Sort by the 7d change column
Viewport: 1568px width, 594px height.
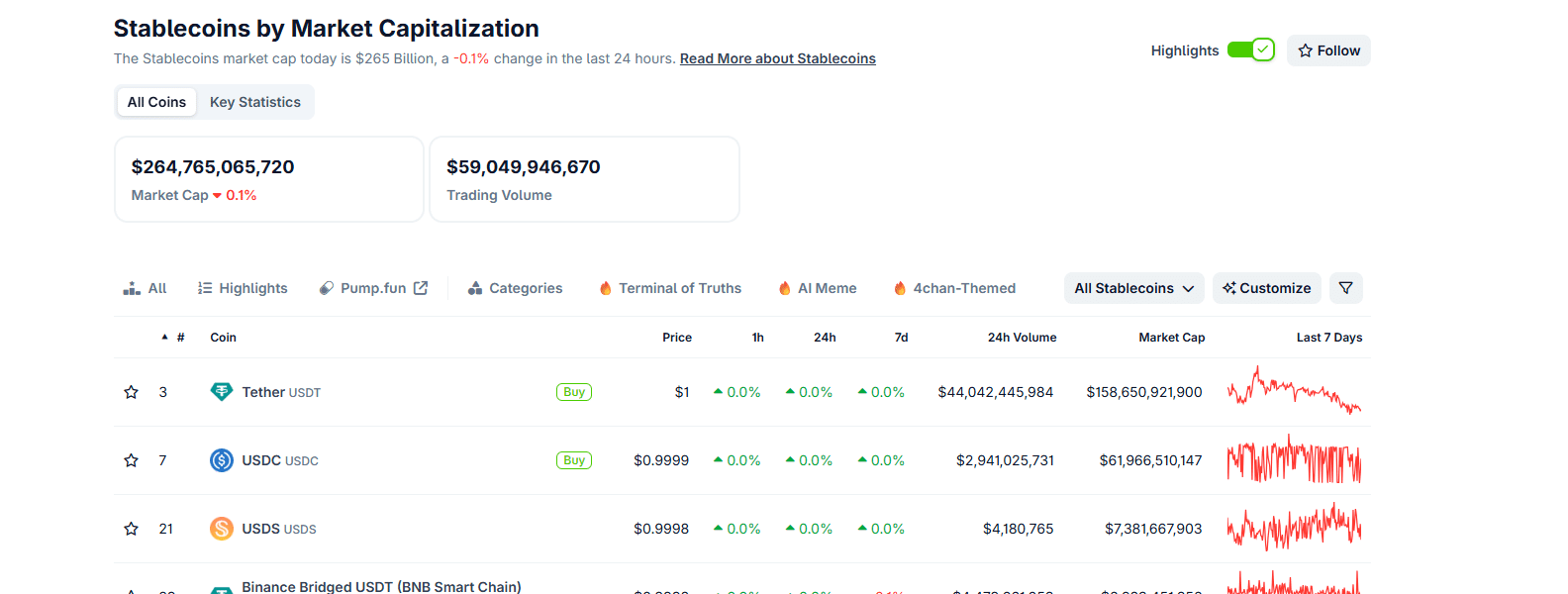[x=901, y=338]
